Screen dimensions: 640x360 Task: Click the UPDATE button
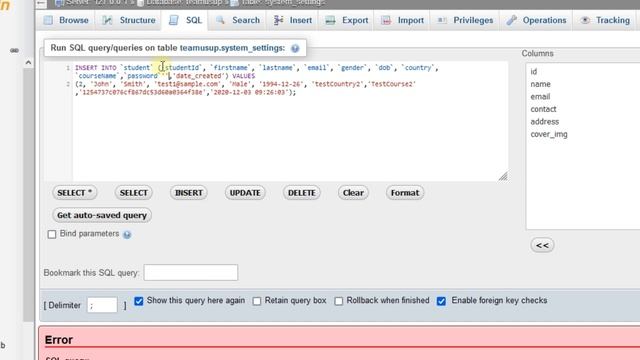[x=245, y=193]
